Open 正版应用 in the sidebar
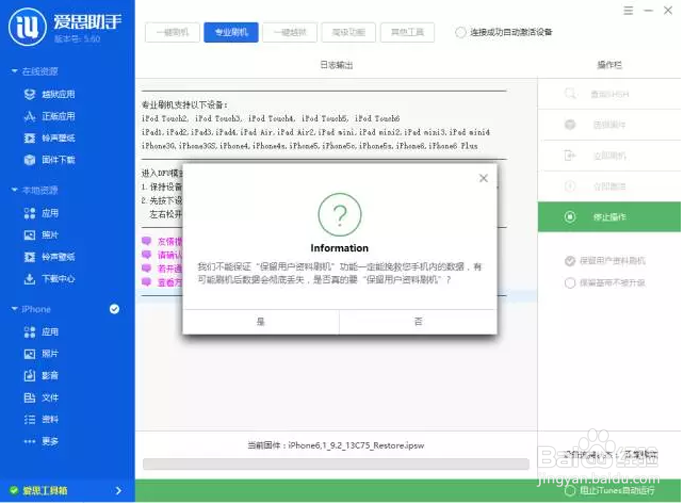This screenshot has width=700, height=504. pos(49,117)
